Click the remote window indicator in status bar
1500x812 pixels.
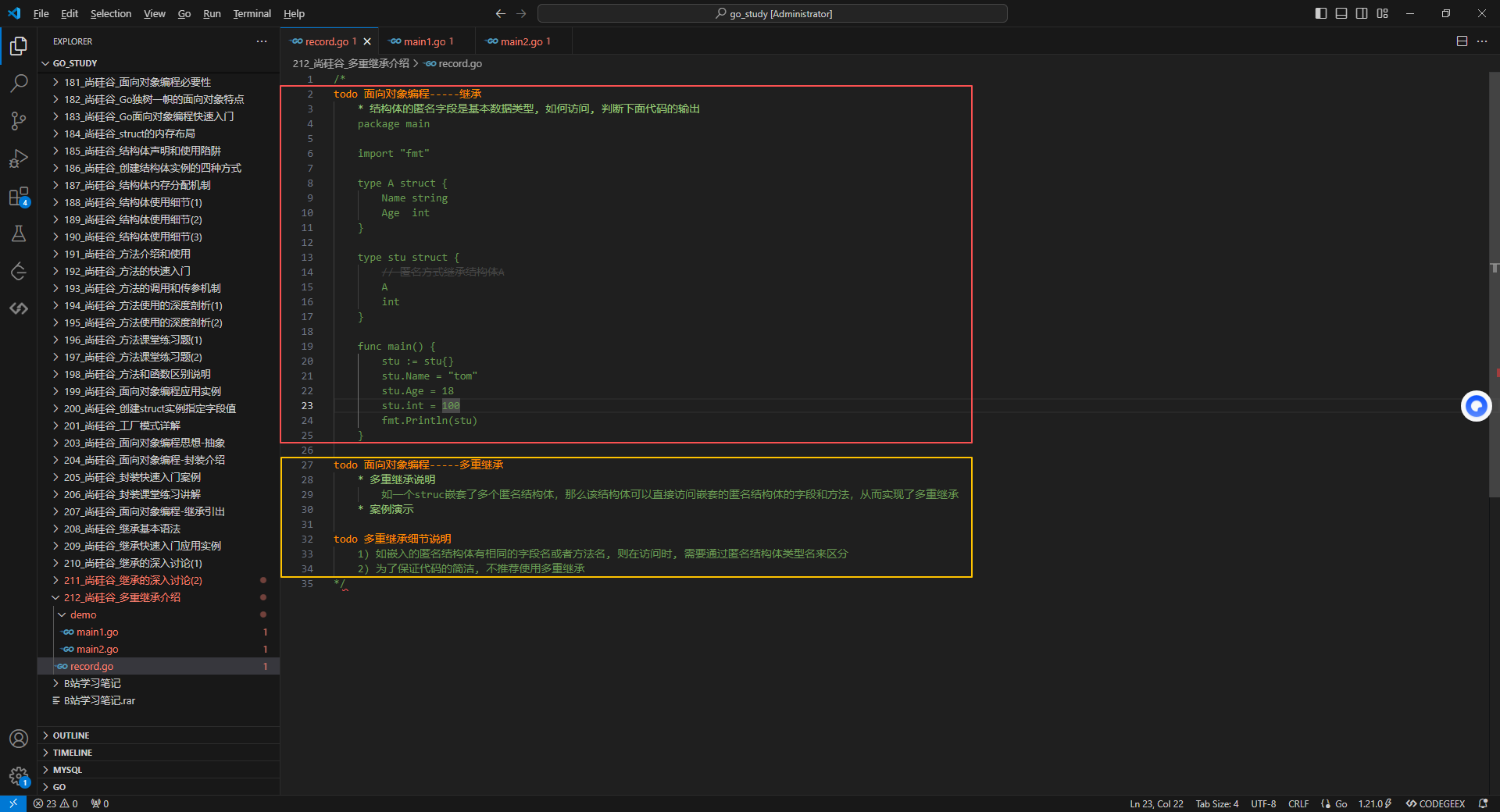13,803
